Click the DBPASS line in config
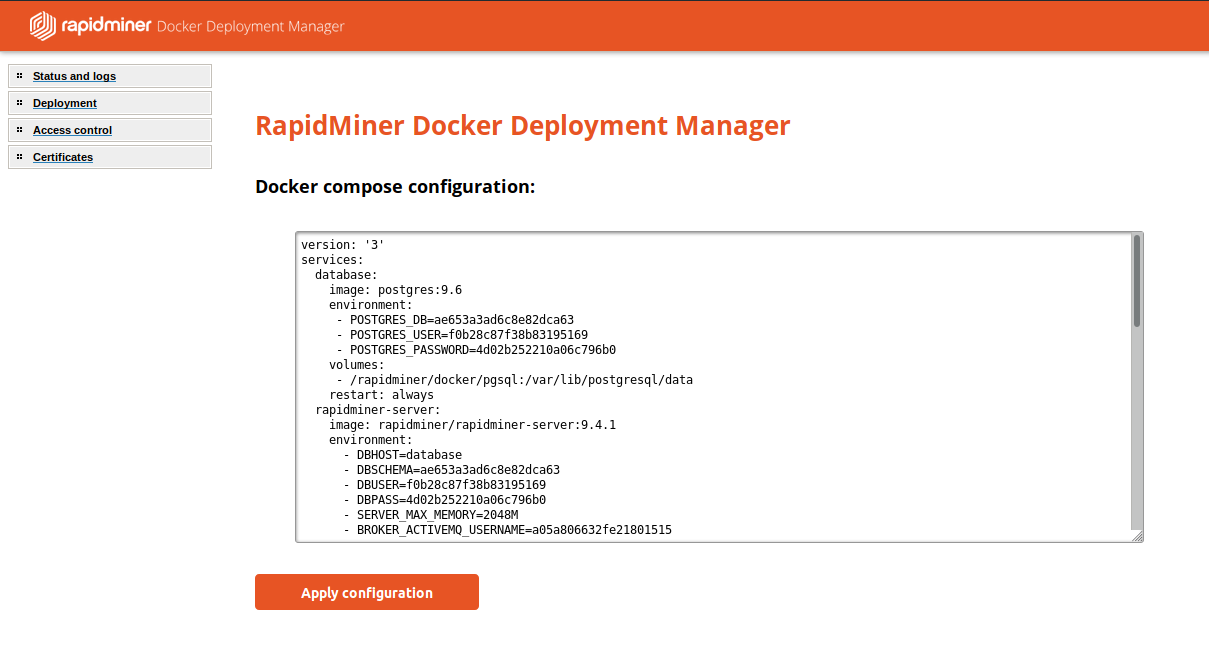This screenshot has height=668, width=1209. [444, 500]
